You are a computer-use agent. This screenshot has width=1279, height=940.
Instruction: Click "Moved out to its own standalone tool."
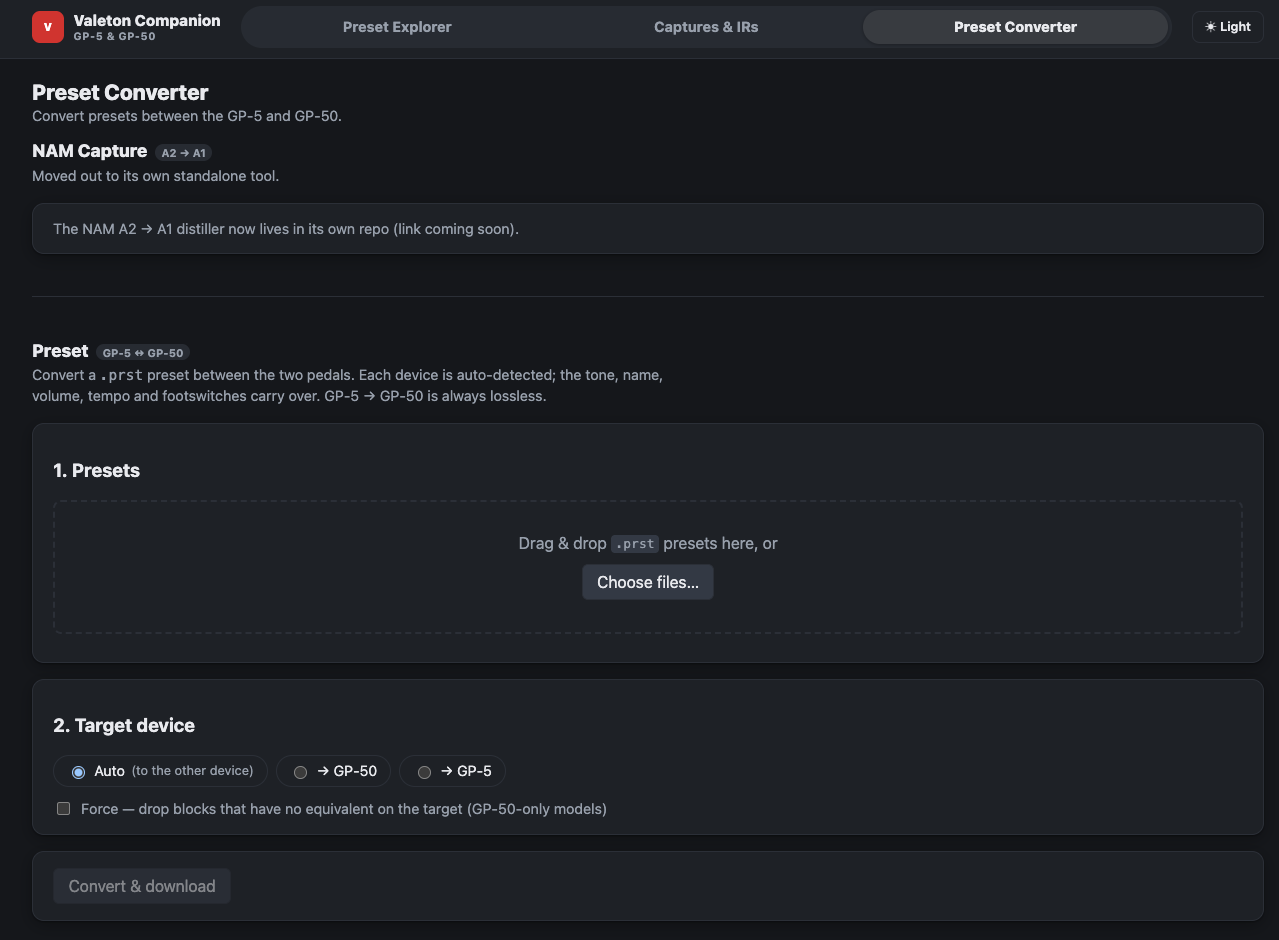155,176
